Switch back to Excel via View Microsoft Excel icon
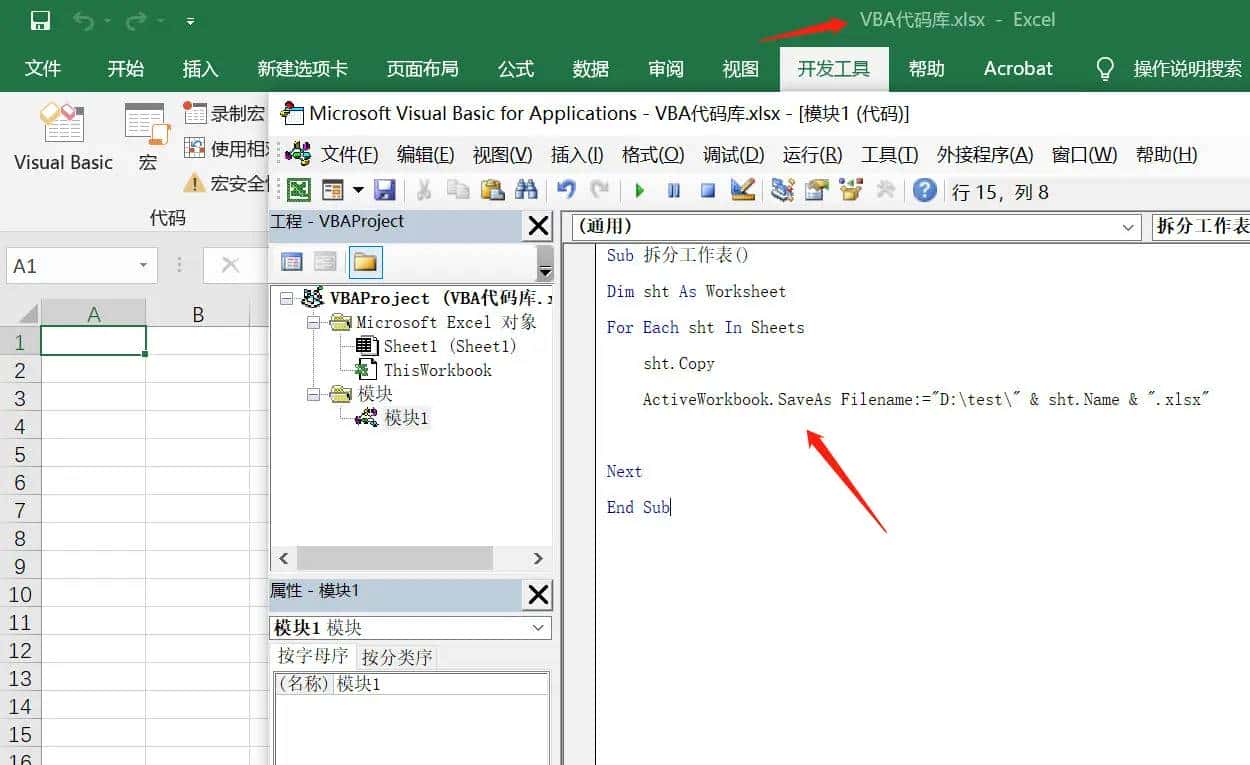Image resolution: width=1250 pixels, height=765 pixels. pos(298,191)
